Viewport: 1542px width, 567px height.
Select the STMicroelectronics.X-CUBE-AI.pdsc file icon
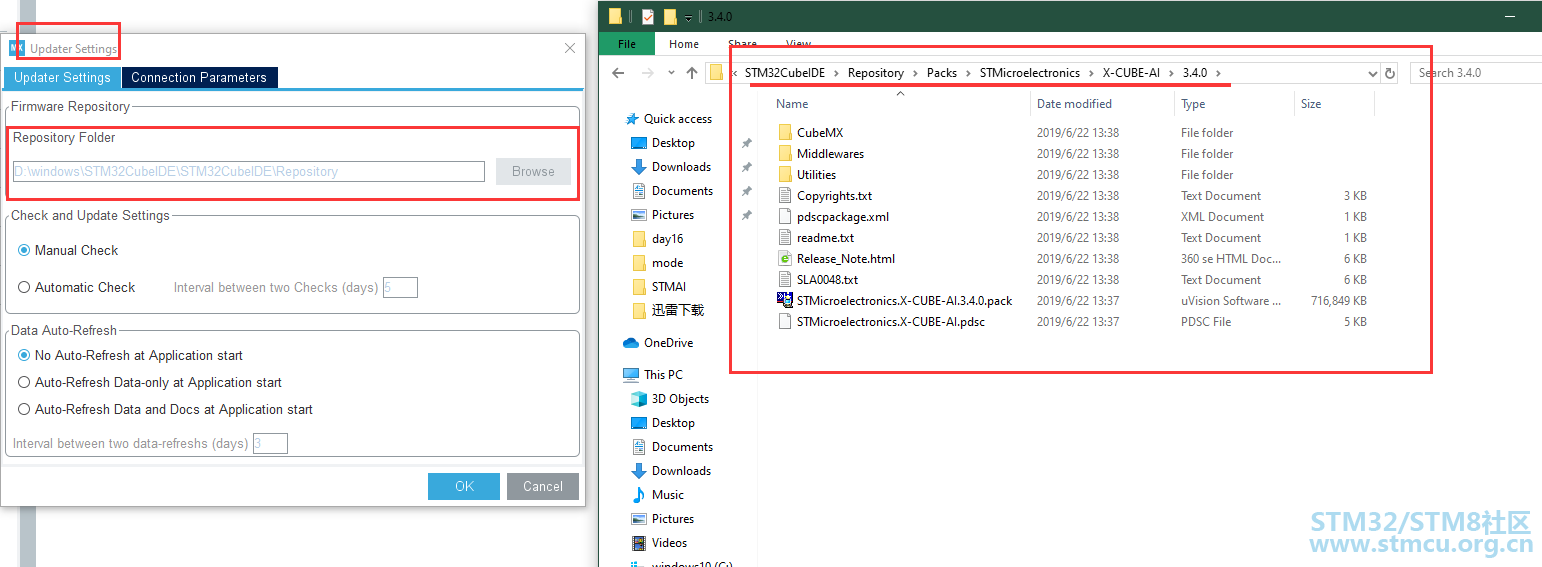coord(785,321)
